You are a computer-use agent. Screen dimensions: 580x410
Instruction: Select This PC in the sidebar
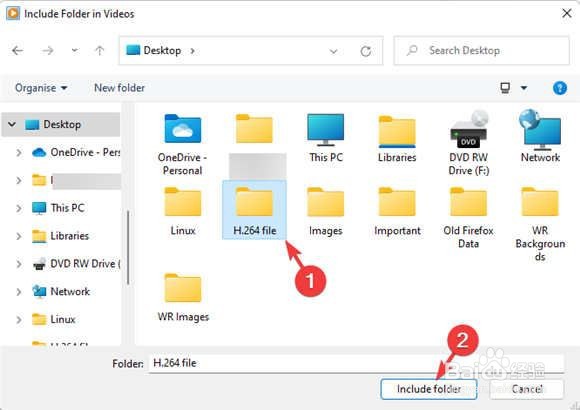[58, 208]
